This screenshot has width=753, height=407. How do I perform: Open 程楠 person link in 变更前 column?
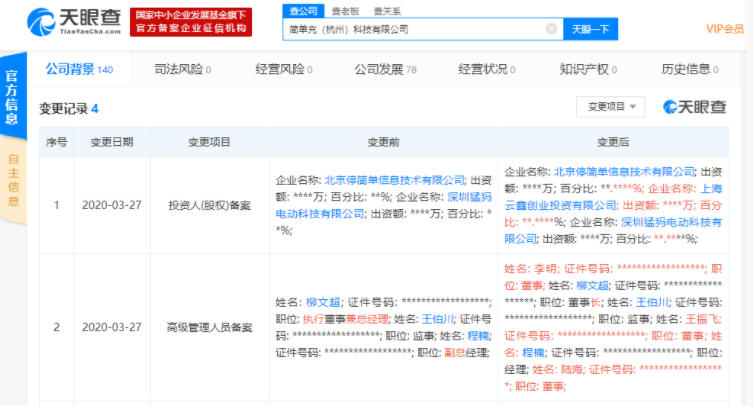tap(478, 336)
